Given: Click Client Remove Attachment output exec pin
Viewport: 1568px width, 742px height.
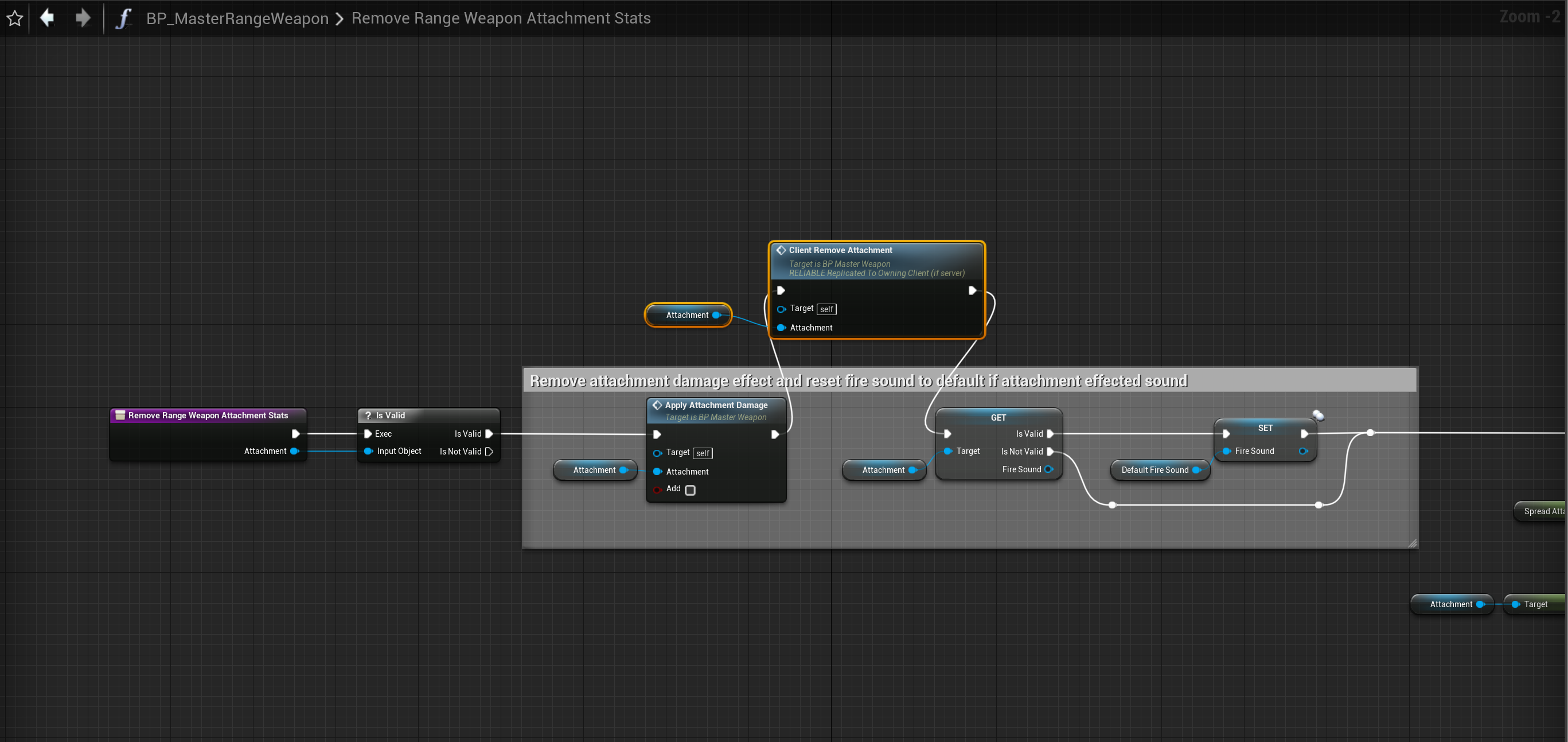Looking at the screenshot, I should (x=972, y=290).
